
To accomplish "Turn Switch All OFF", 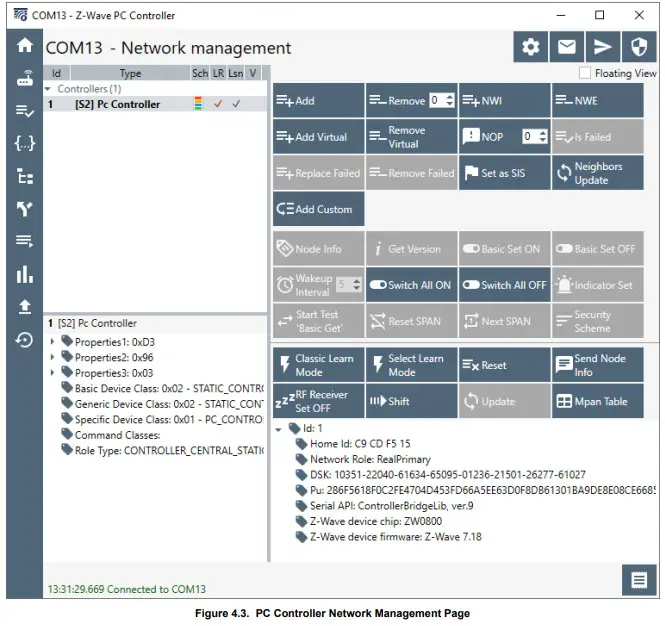I will (x=505, y=285).
